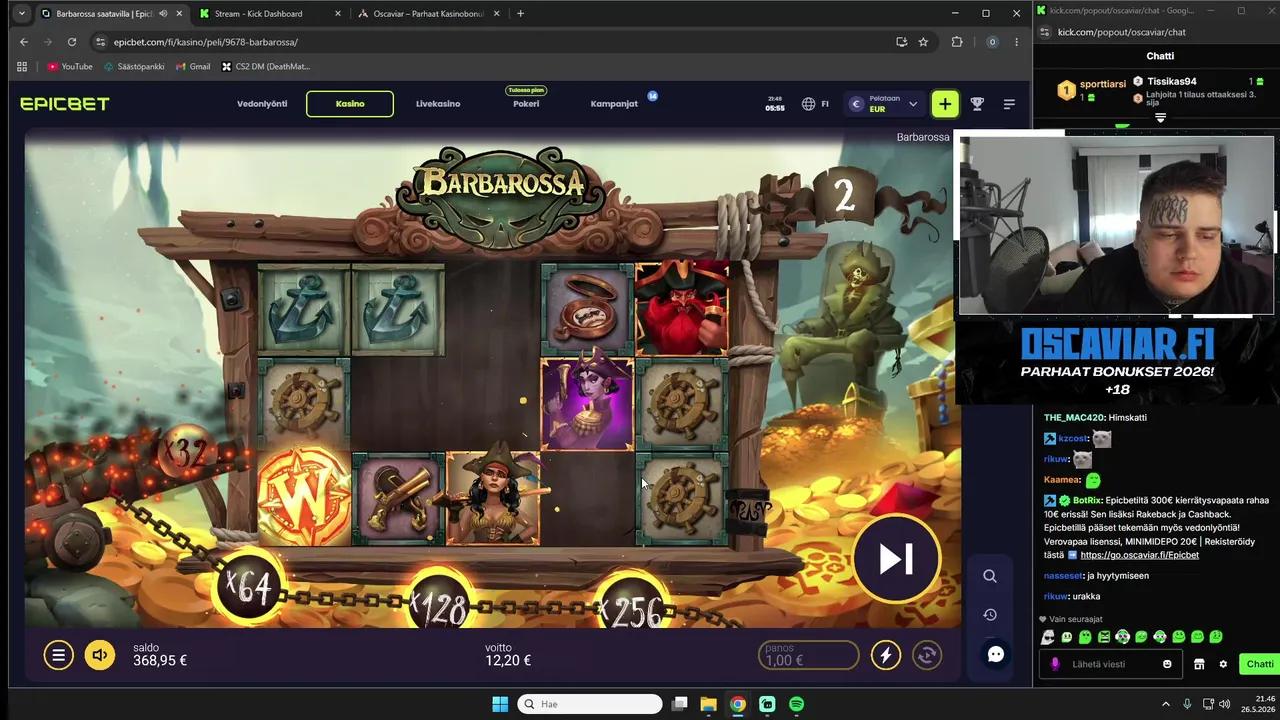Image resolution: width=1280 pixels, height=720 pixels.
Task: Open the volume control in system tray
Action: coord(1225,704)
